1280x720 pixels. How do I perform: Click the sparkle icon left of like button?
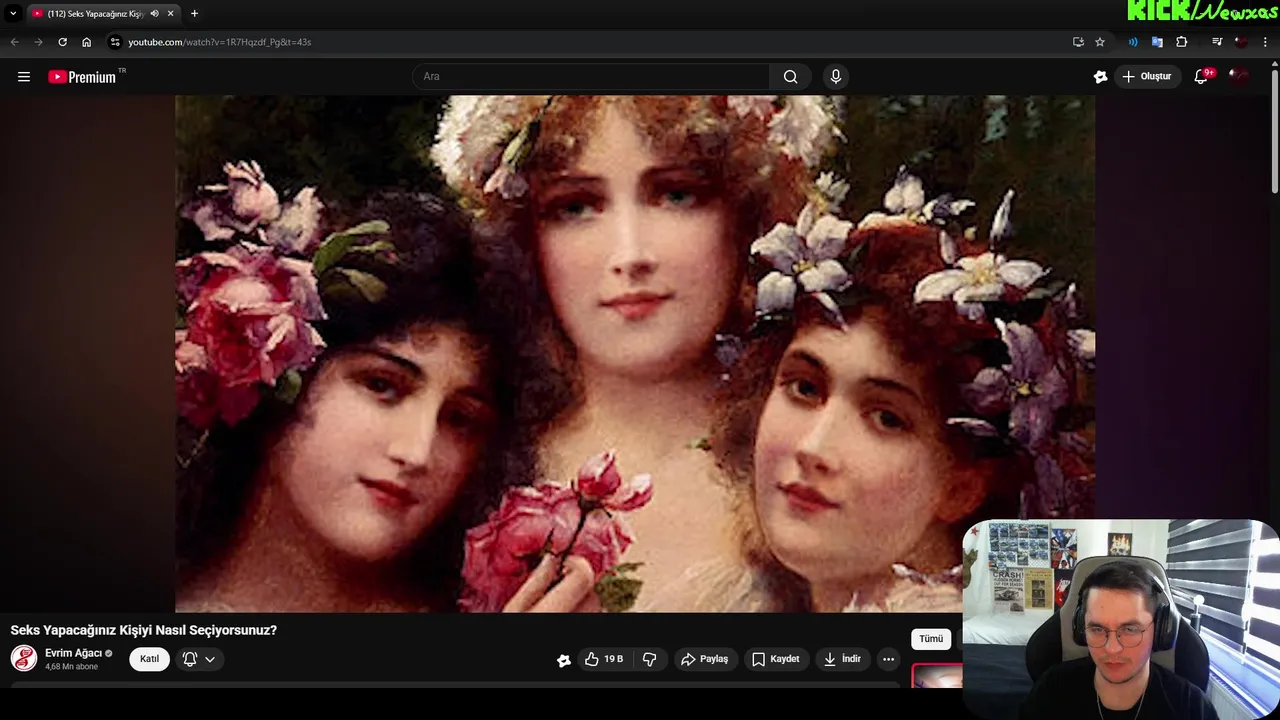(x=564, y=660)
